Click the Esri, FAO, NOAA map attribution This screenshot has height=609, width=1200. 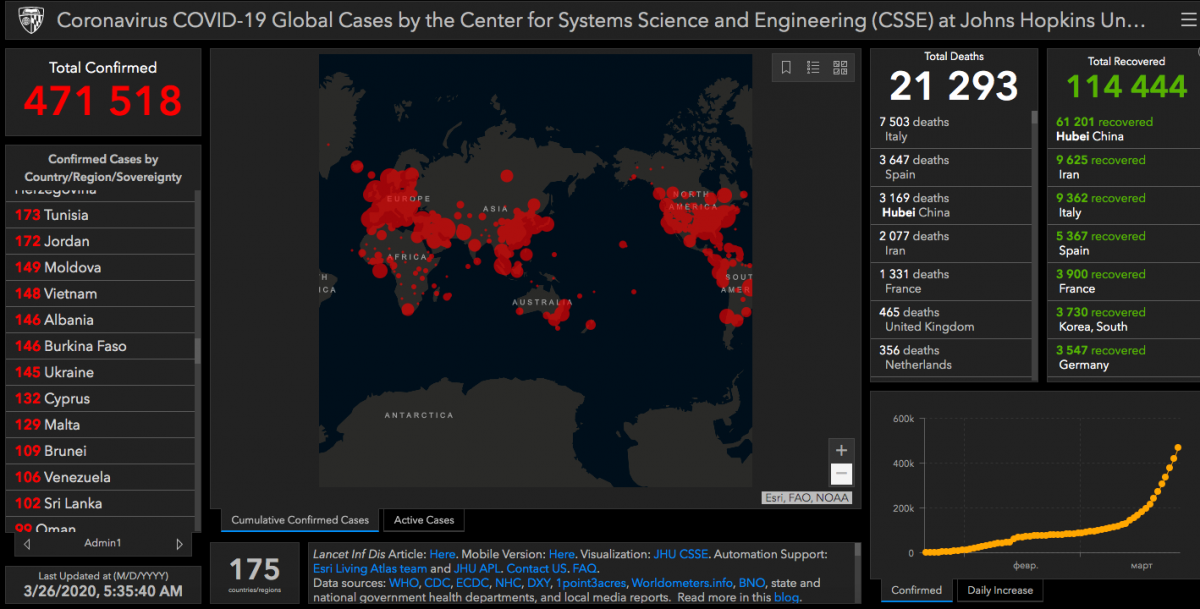click(x=806, y=497)
